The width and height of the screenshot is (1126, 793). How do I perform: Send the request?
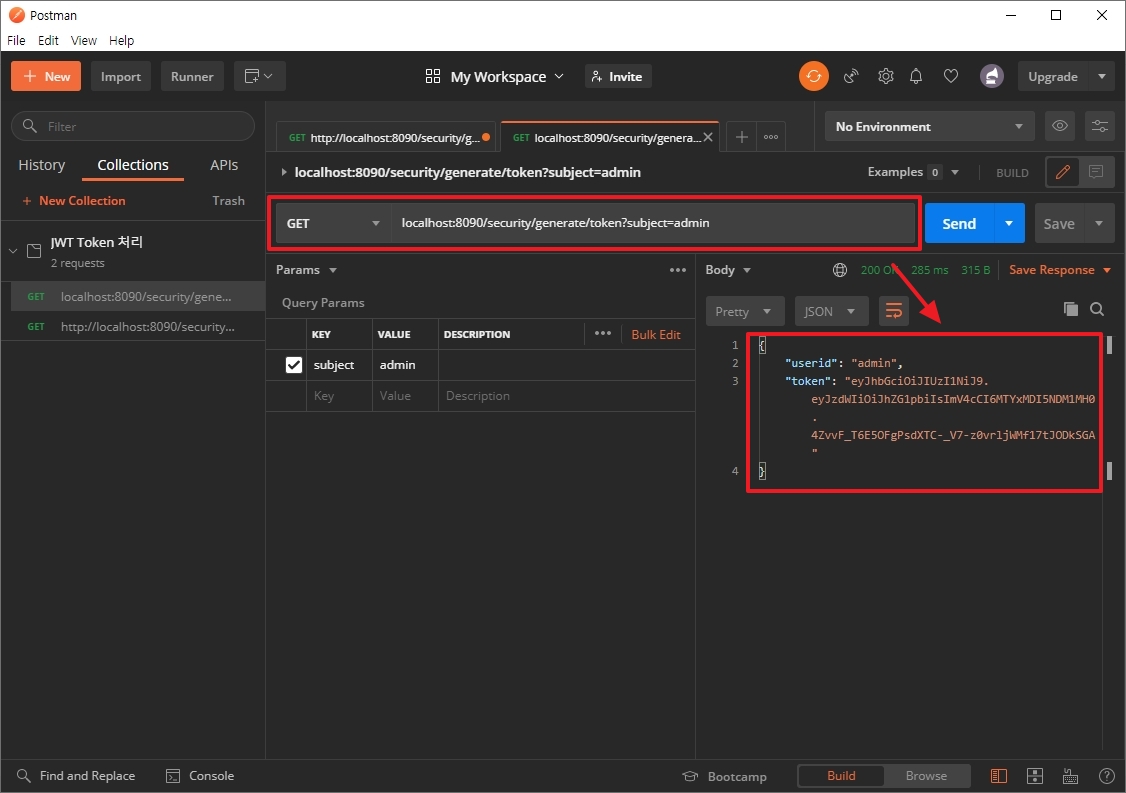(959, 223)
